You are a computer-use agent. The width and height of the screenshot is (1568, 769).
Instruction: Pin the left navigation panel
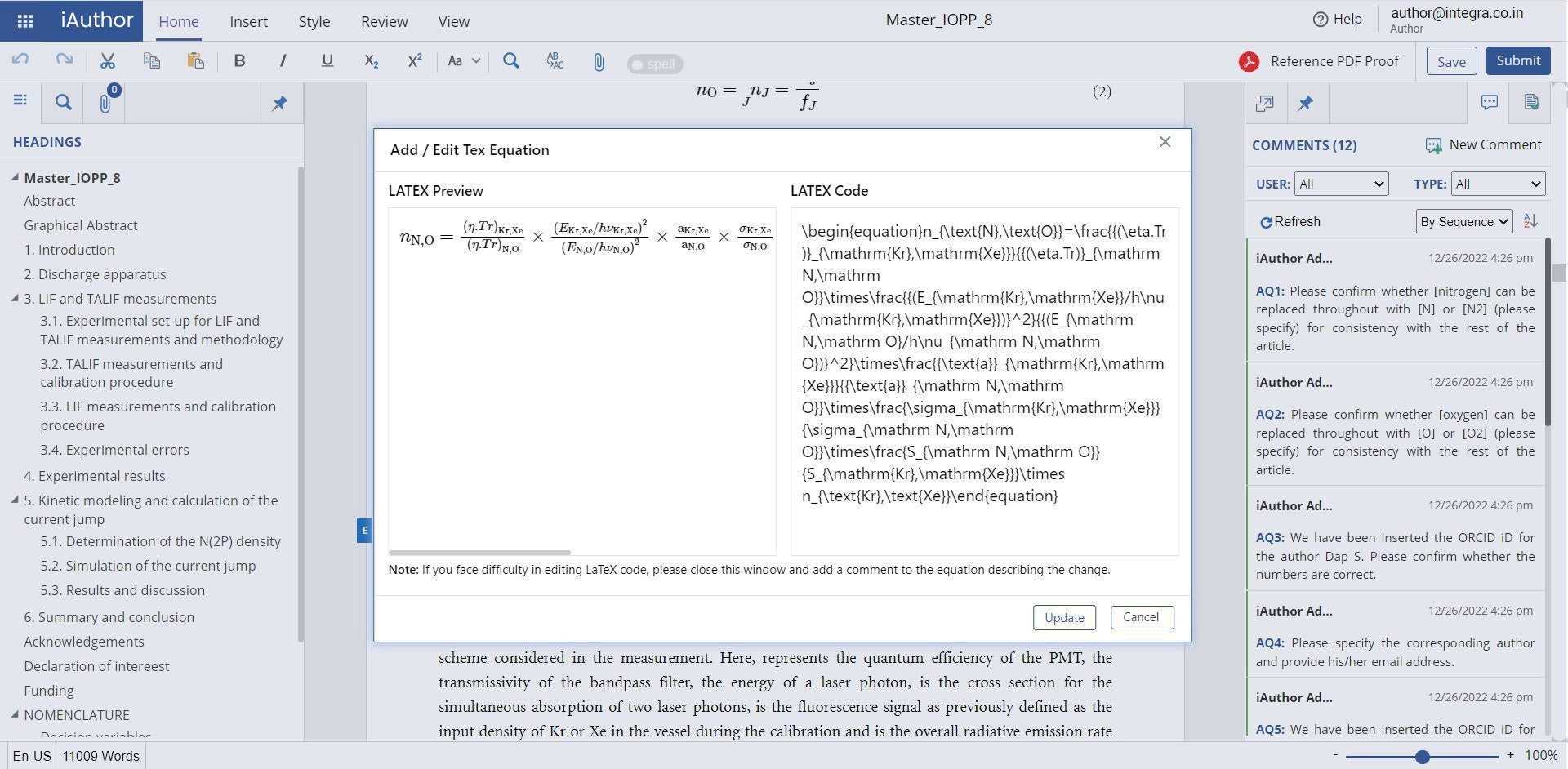[280, 103]
